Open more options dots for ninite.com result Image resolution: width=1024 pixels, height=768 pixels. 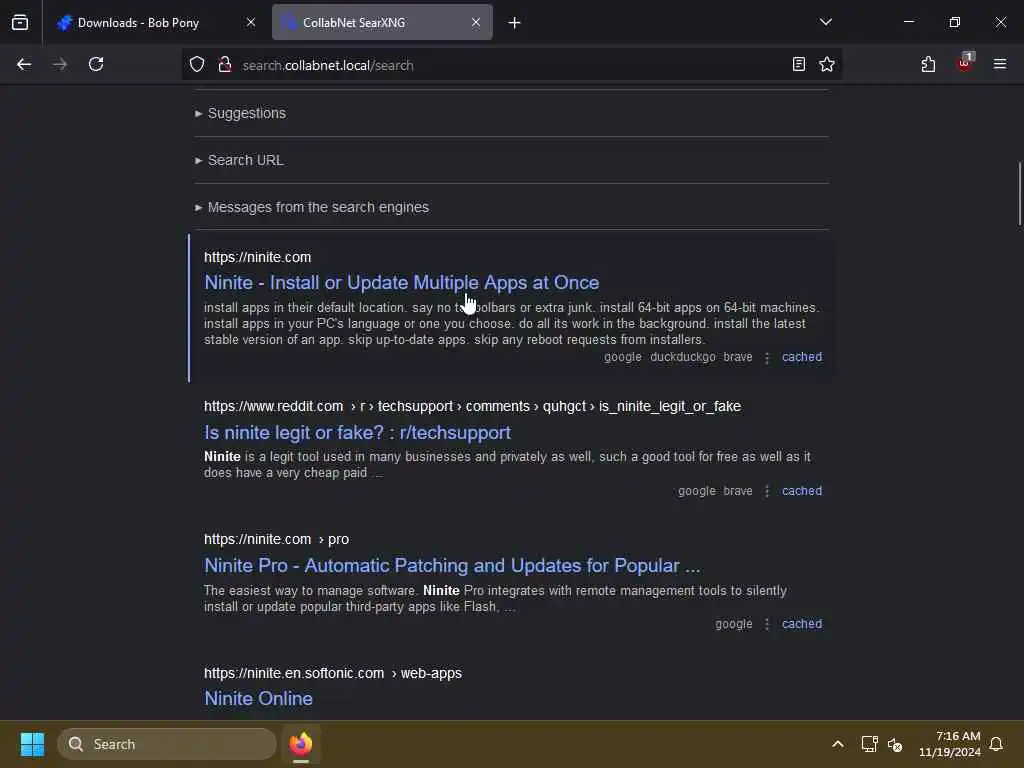(767, 358)
